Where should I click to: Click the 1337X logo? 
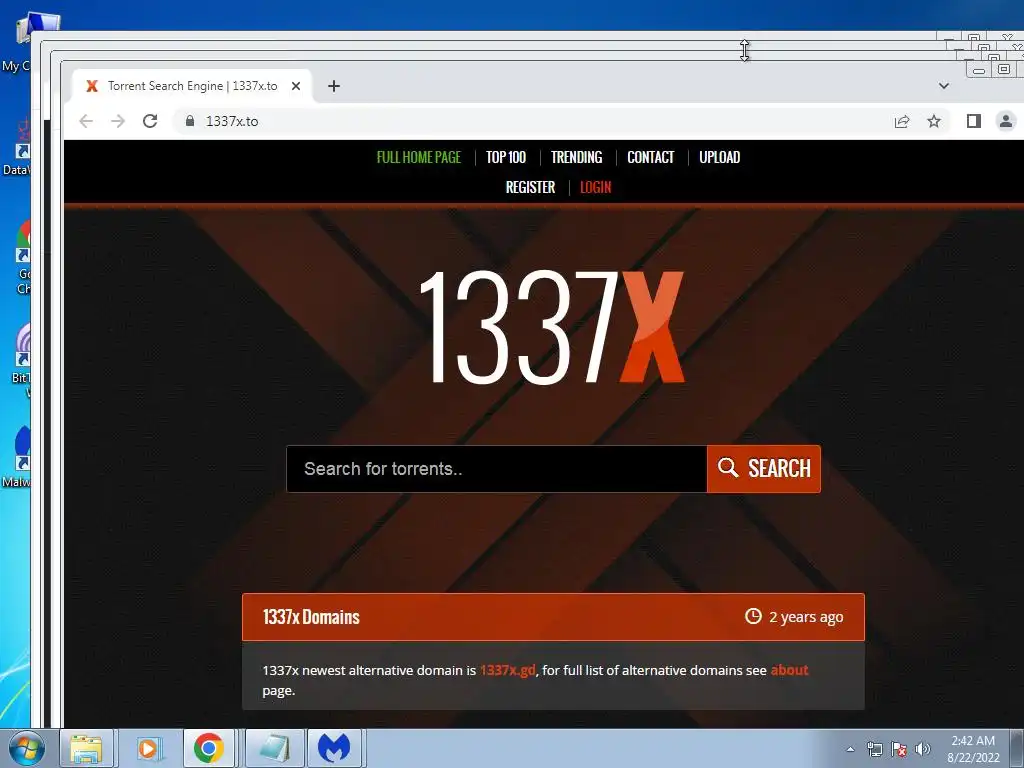[552, 327]
